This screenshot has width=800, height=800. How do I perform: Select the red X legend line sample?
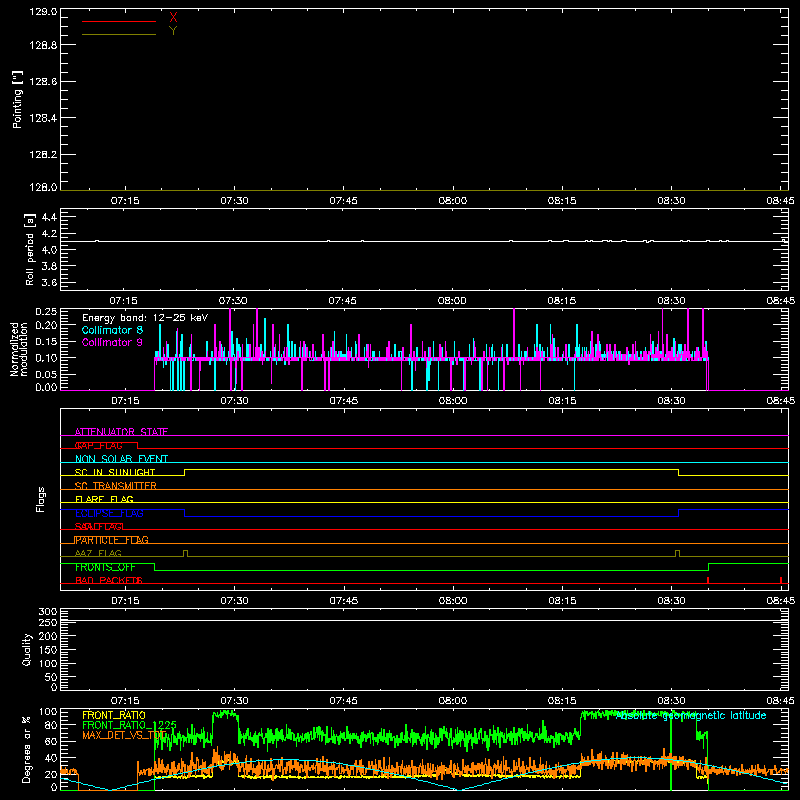click(119, 21)
